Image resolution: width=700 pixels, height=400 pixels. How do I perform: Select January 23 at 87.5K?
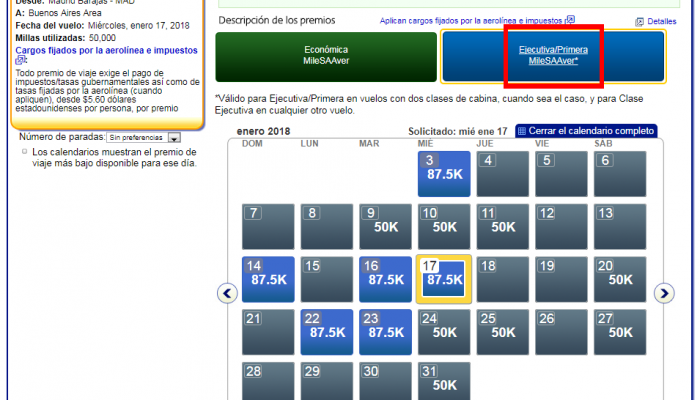click(x=385, y=332)
